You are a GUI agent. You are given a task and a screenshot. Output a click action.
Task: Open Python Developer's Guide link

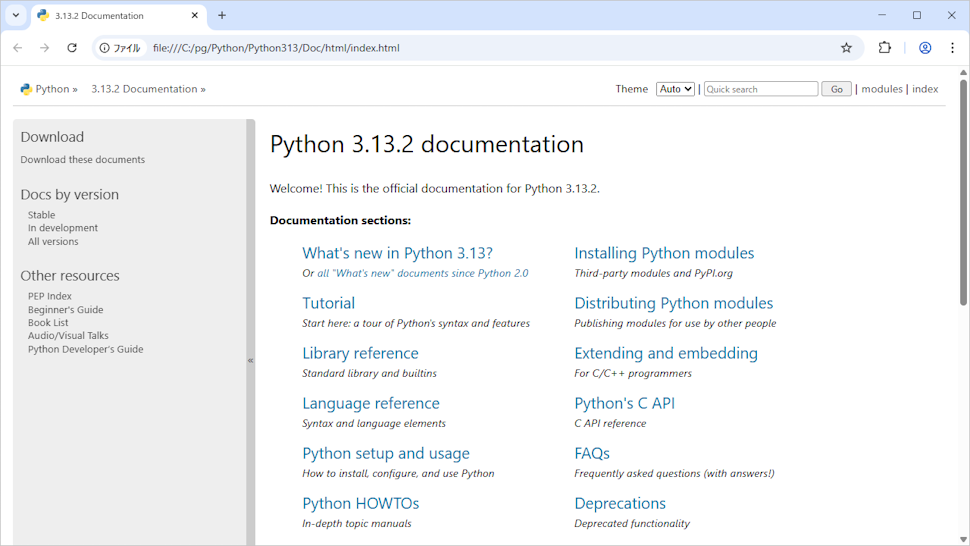(85, 349)
